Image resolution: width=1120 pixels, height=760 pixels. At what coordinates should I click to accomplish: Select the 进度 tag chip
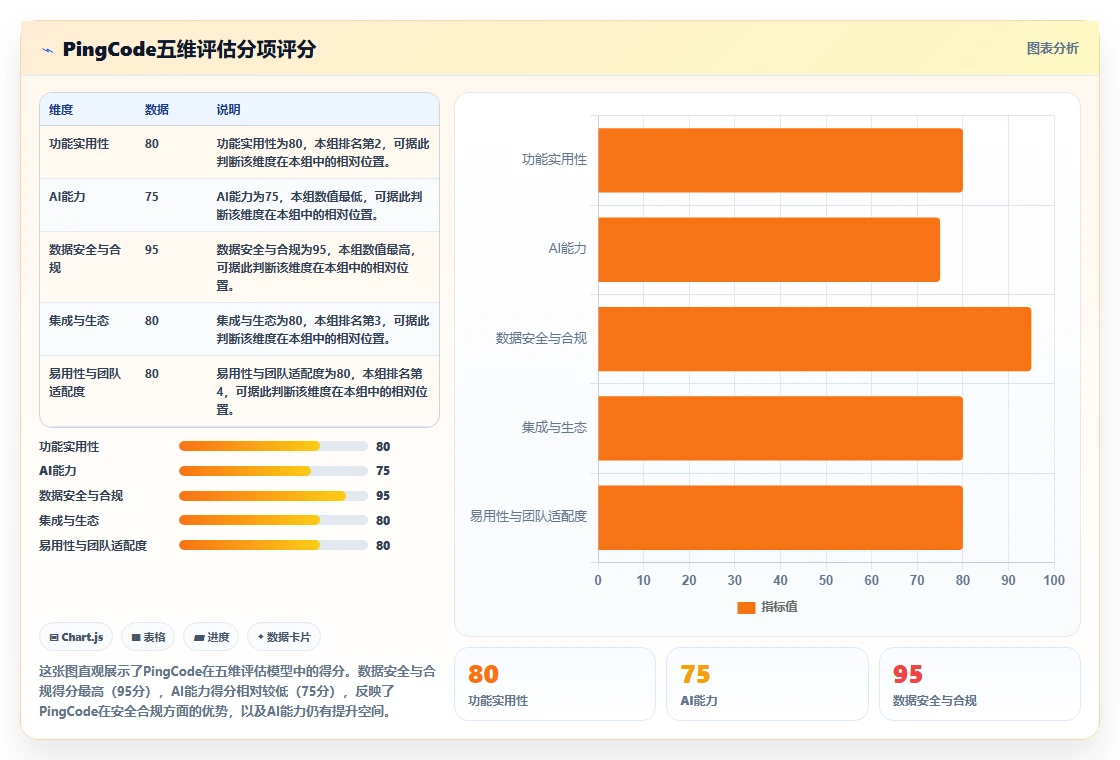tap(211, 637)
